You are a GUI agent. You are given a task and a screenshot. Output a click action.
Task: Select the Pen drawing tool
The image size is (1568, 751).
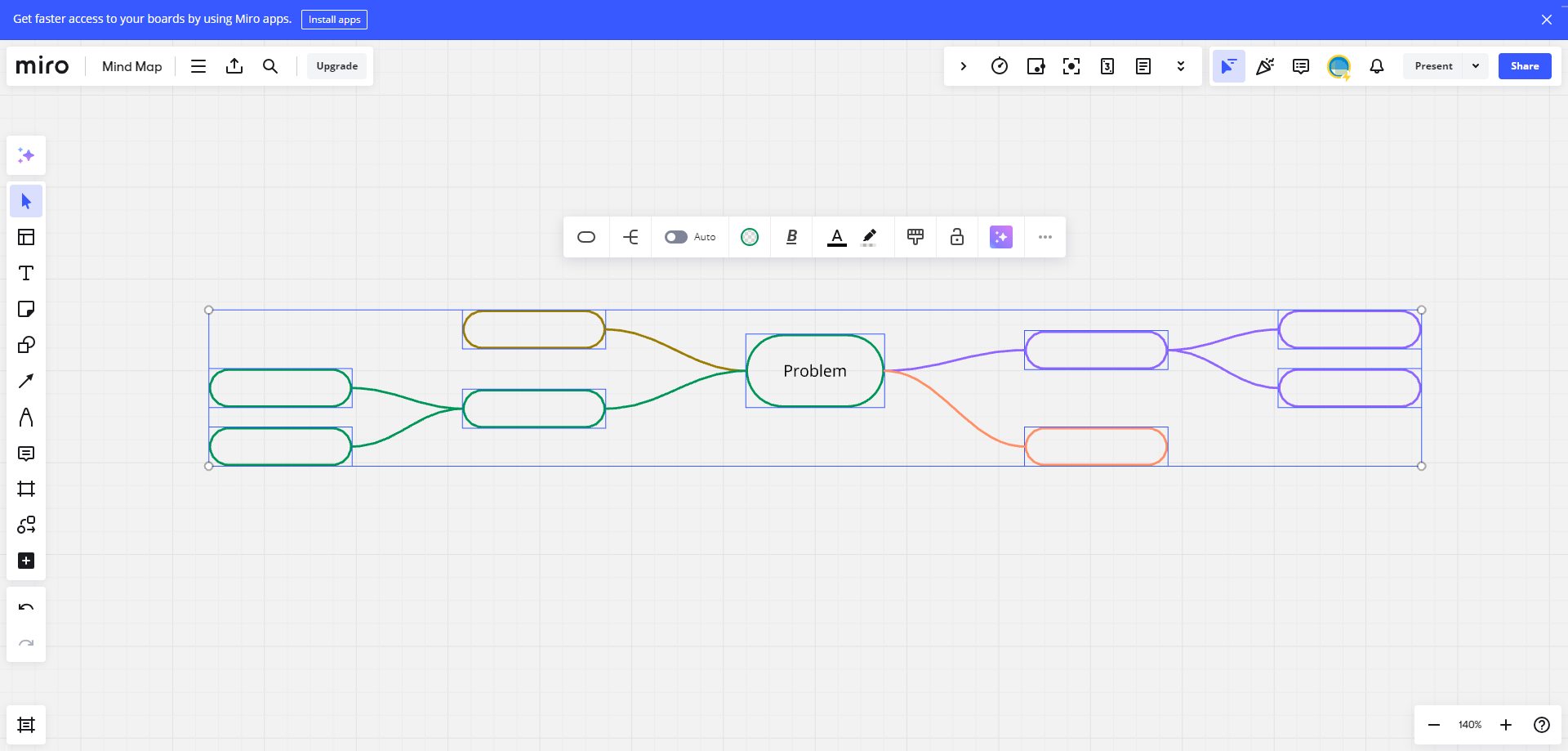pos(26,417)
